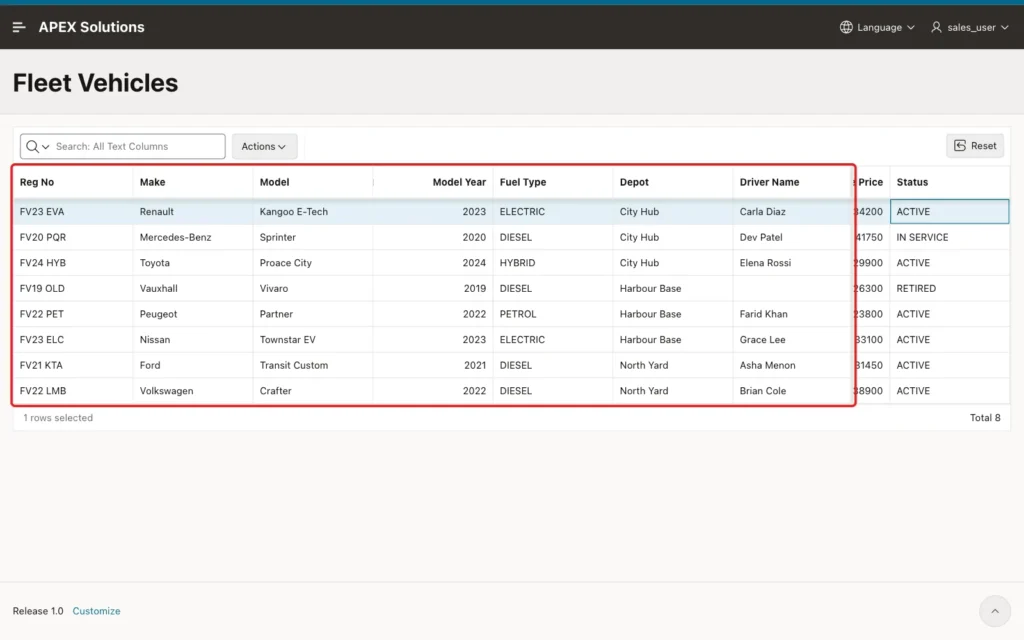Click the Brian Cole driver cell
Viewport: 1024px width, 640px height.
[x=792, y=391]
